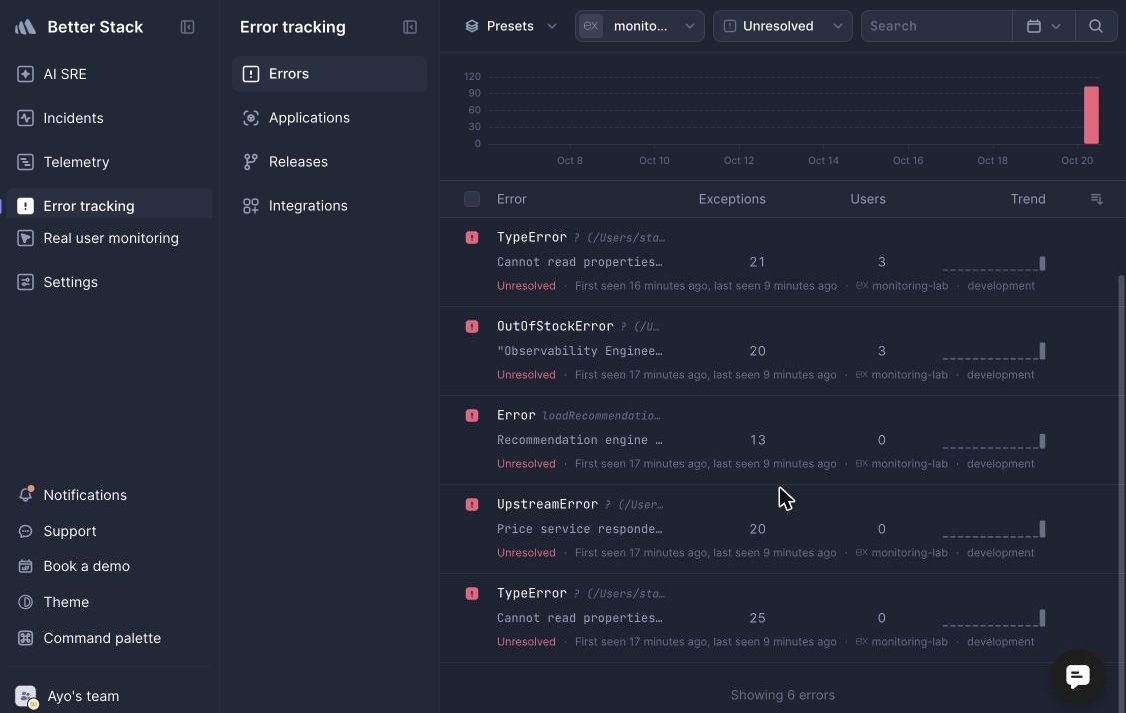This screenshot has width=1126, height=713.
Task: Collapse the Error tracking panel sidebar
Action: pyautogui.click(x=410, y=27)
